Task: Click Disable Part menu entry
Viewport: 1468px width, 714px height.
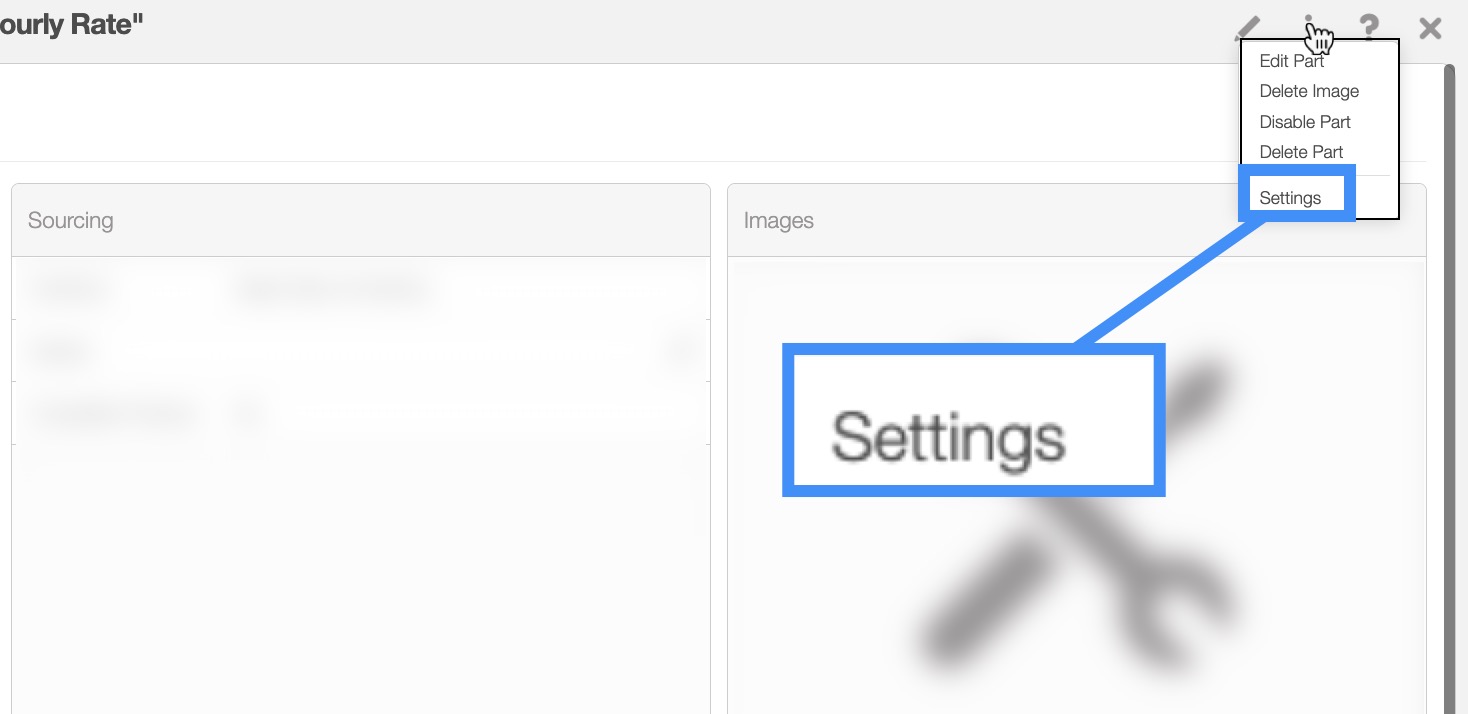Action: (x=1305, y=122)
